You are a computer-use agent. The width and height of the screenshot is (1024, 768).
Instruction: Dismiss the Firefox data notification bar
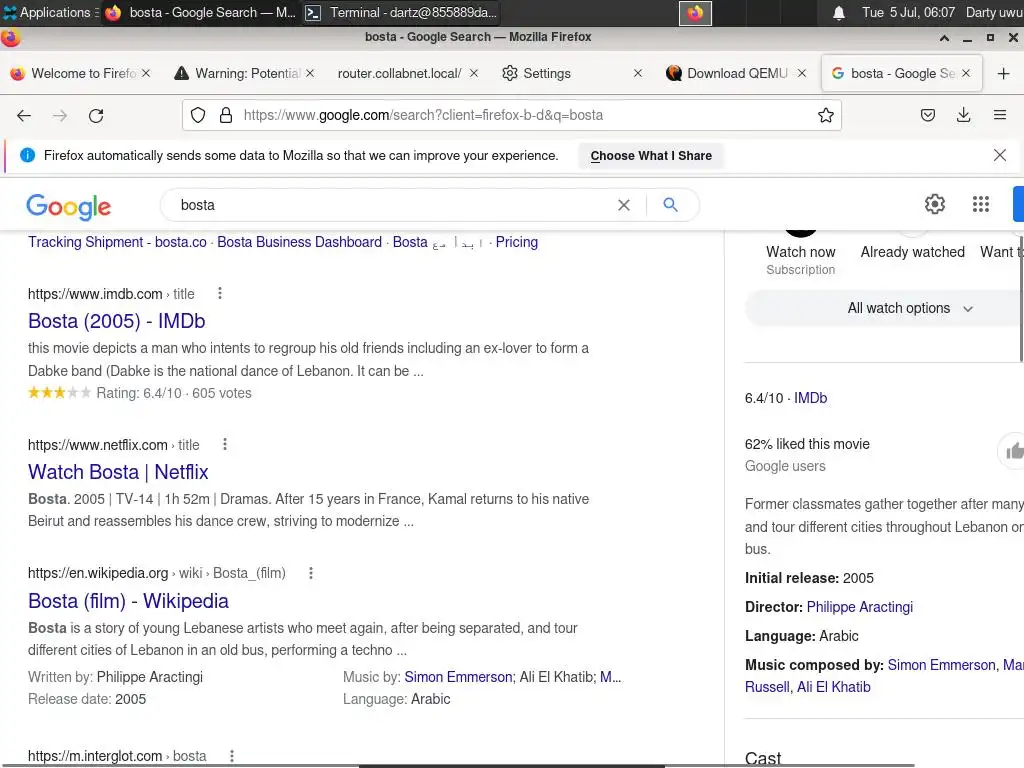click(x=999, y=155)
